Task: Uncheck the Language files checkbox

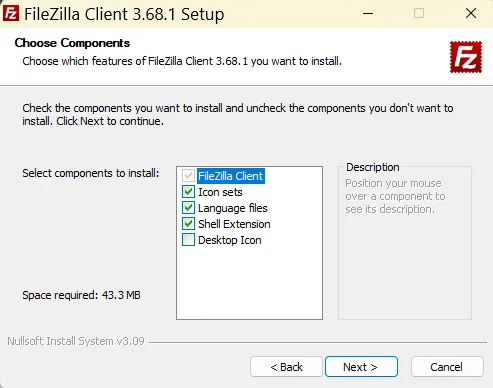Action: coord(188,208)
